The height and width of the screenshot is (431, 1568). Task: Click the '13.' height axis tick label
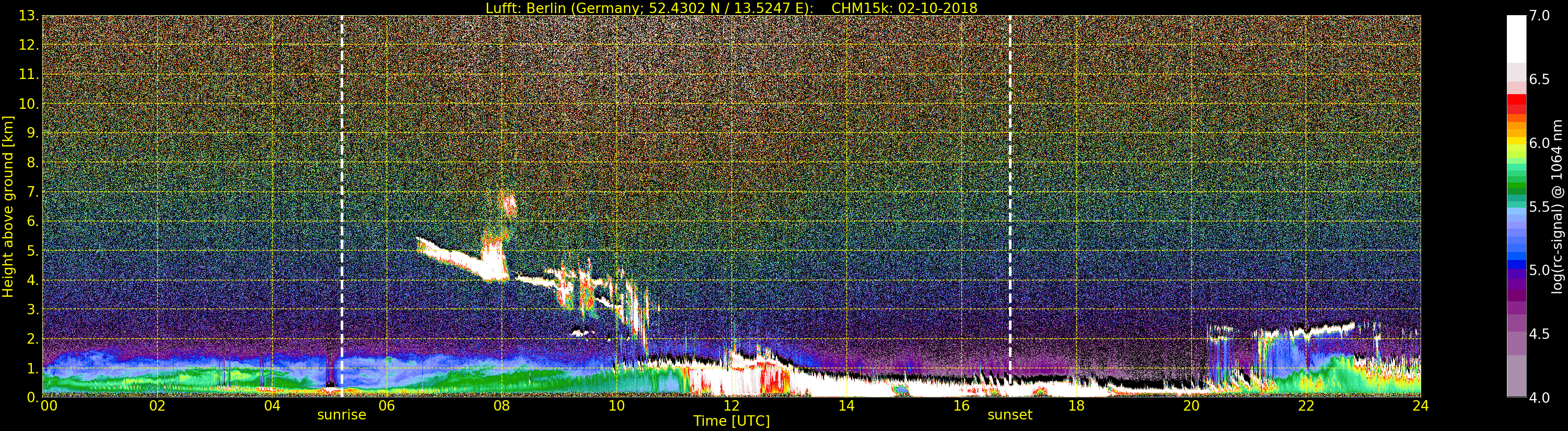(29, 16)
